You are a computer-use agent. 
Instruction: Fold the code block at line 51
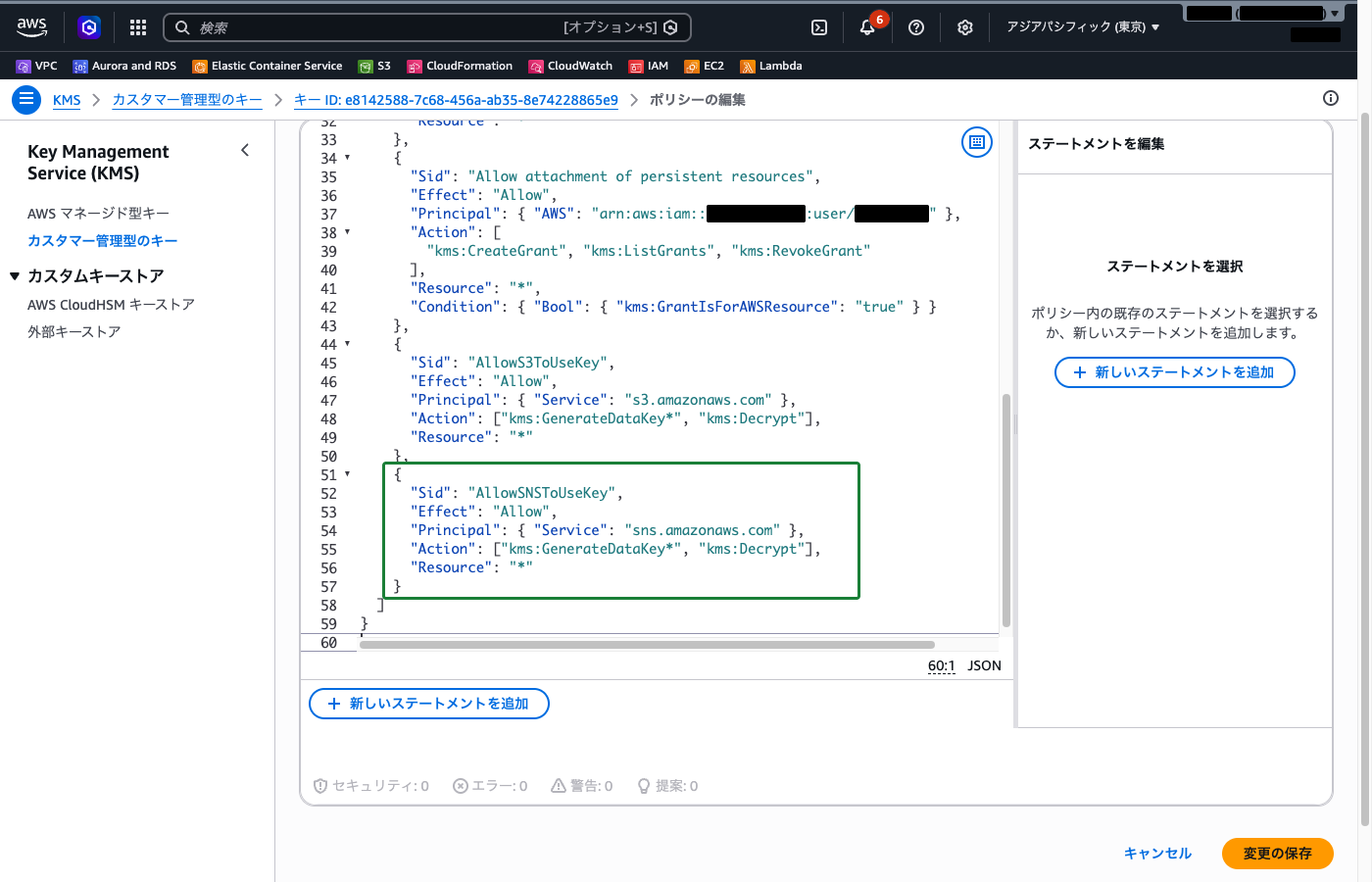click(347, 474)
